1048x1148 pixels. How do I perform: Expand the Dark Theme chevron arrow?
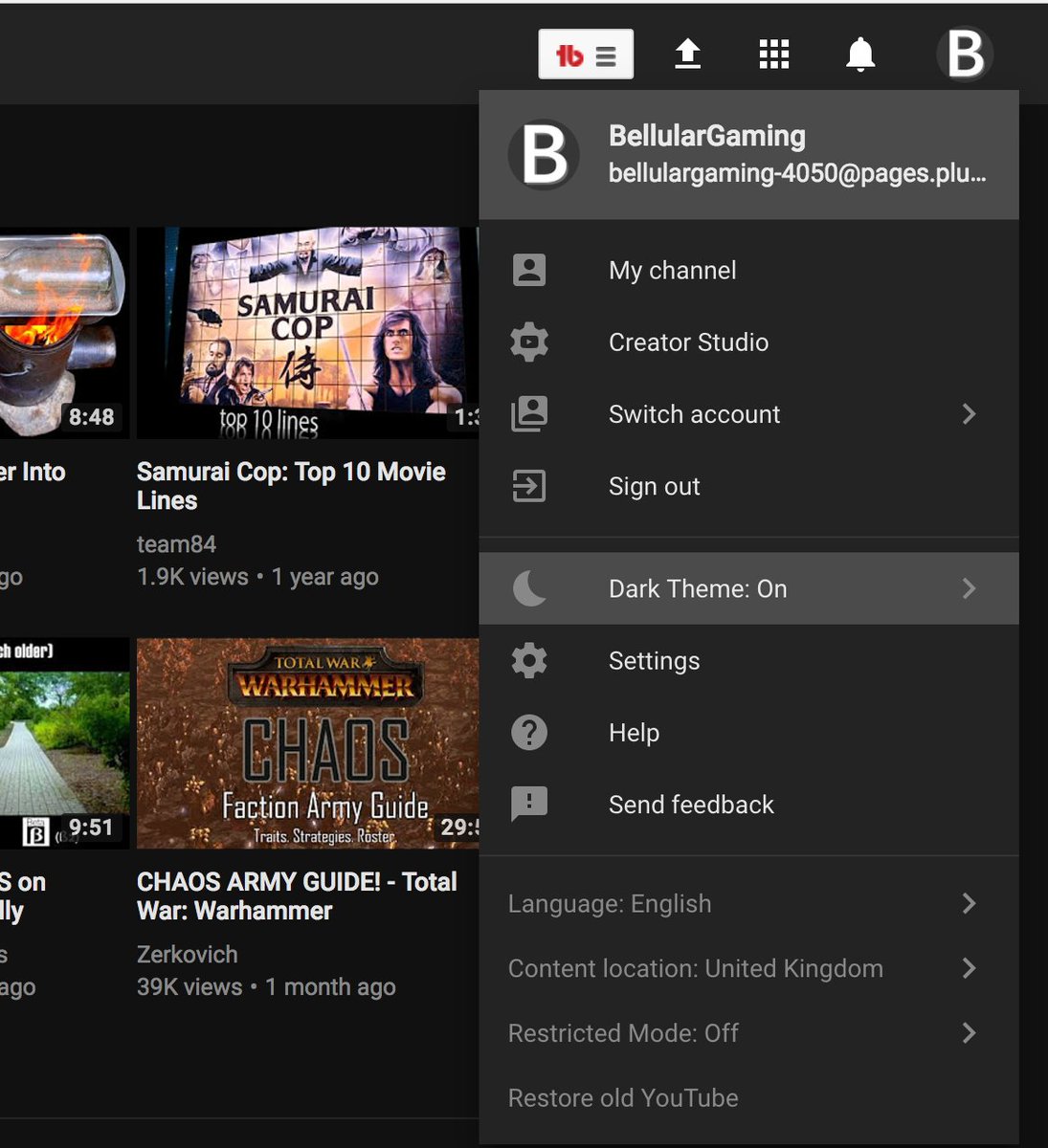pos(969,588)
